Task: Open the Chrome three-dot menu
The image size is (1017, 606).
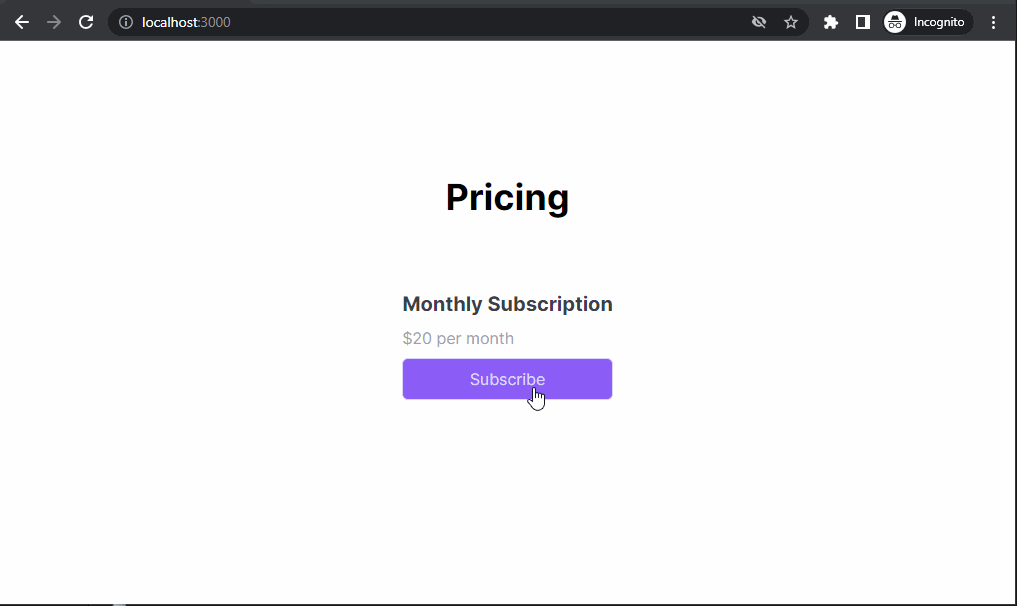Action: pyautogui.click(x=993, y=21)
